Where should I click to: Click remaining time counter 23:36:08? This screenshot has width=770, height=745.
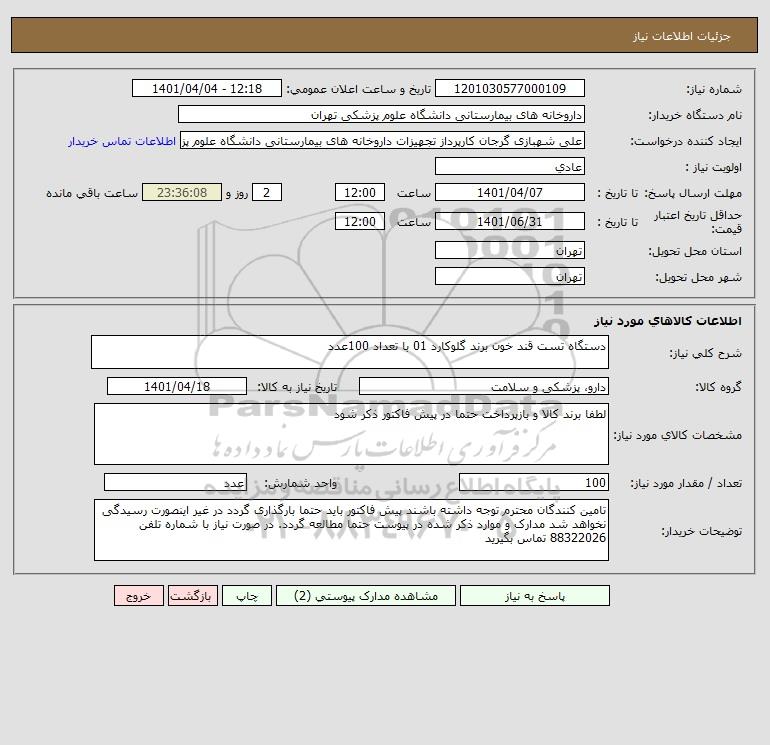pos(182,193)
